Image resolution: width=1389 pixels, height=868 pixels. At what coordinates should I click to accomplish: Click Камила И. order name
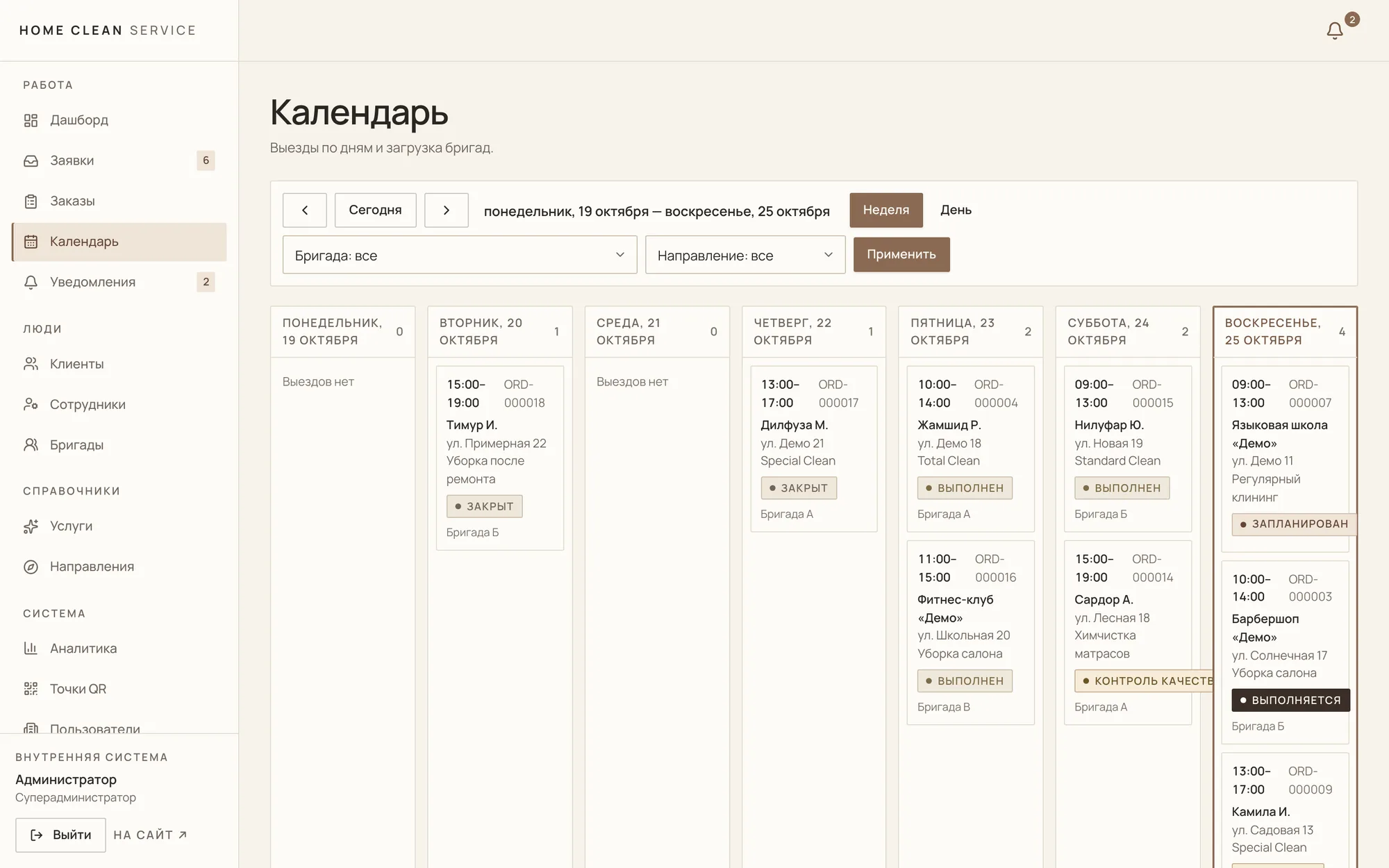(1261, 812)
